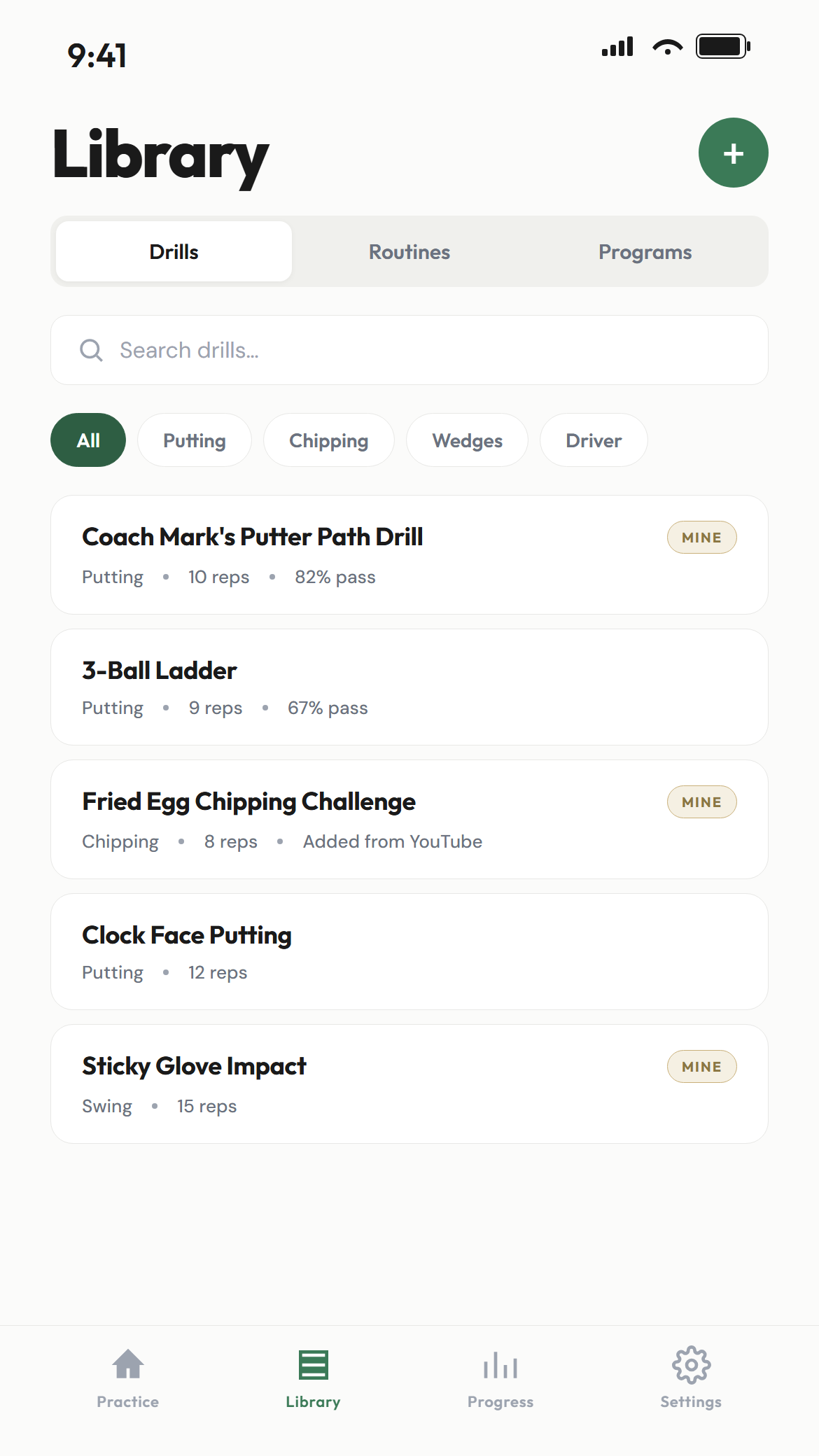The height and width of the screenshot is (1456, 819).
Task: Tap the green plus add button
Action: 733,153
